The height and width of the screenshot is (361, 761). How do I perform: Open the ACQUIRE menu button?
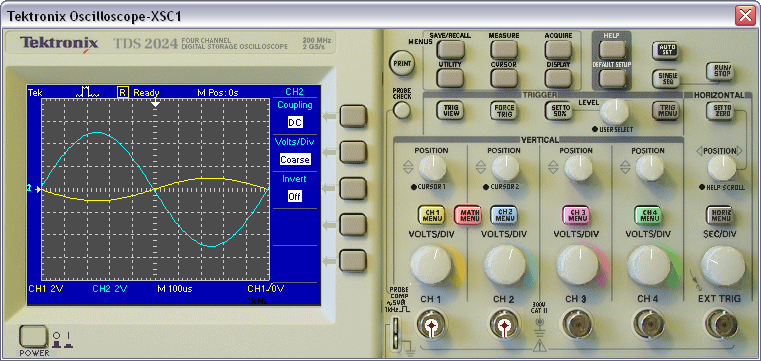click(x=558, y=49)
